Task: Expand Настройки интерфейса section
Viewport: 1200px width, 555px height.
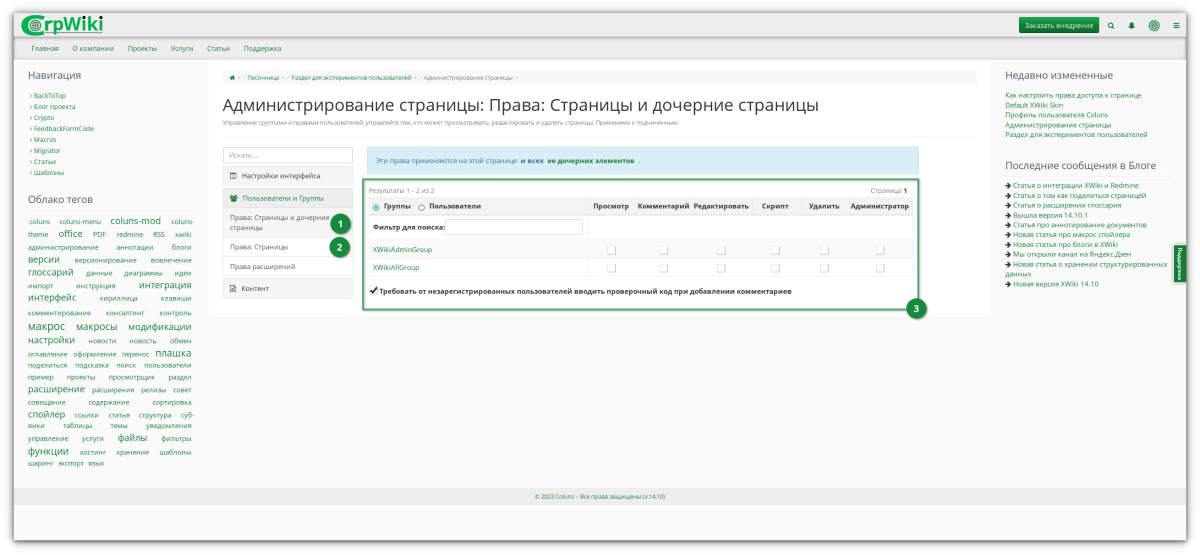Action: [288, 175]
